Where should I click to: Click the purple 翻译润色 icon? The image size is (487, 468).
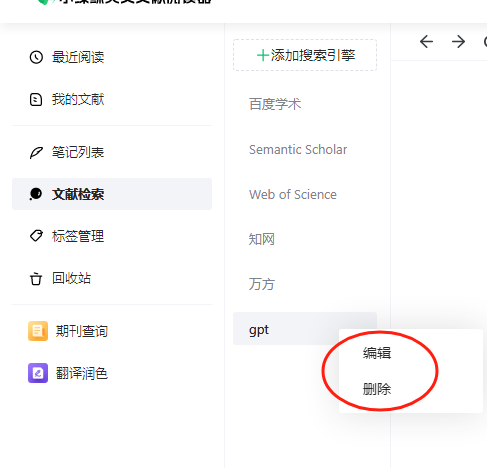pyautogui.click(x=38, y=373)
